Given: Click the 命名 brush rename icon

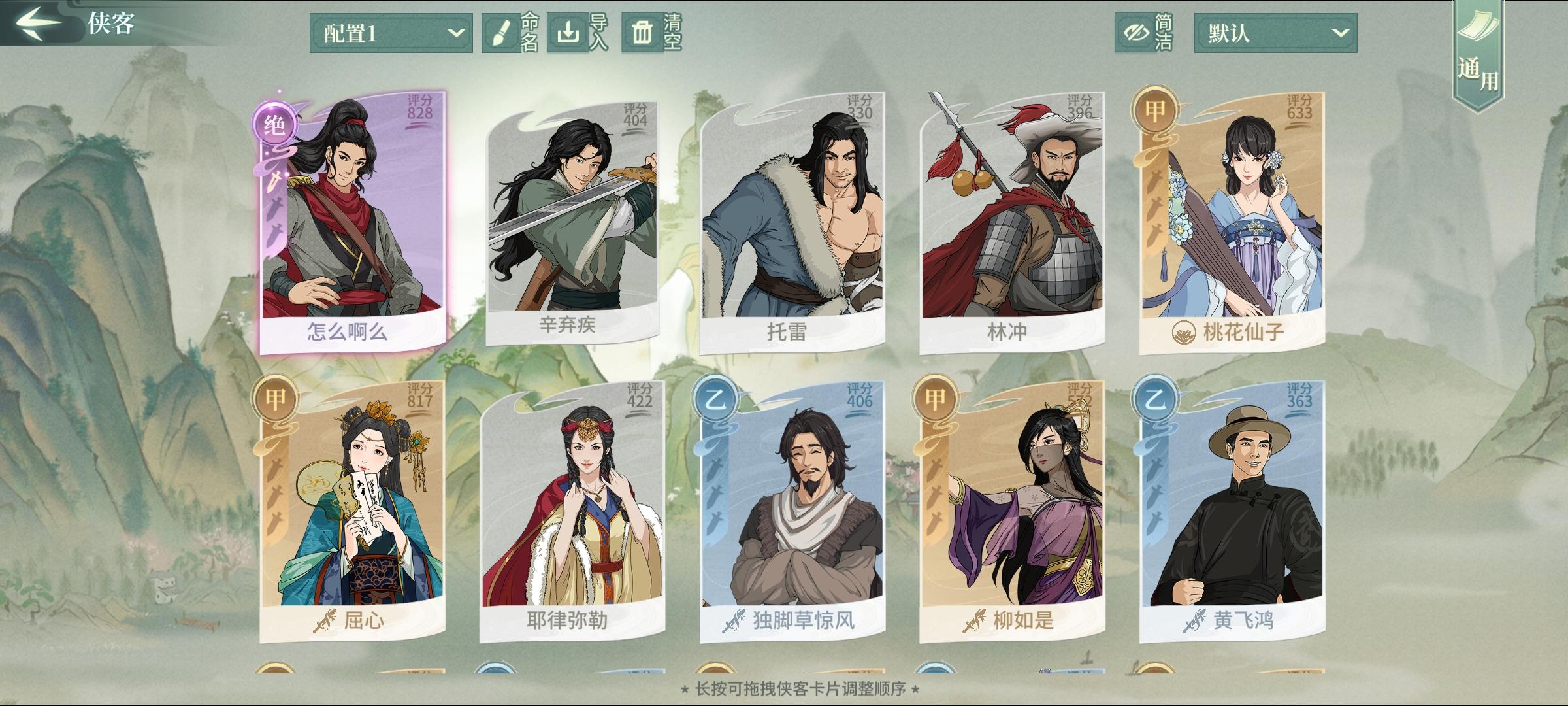Looking at the screenshot, I should click(500, 33).
